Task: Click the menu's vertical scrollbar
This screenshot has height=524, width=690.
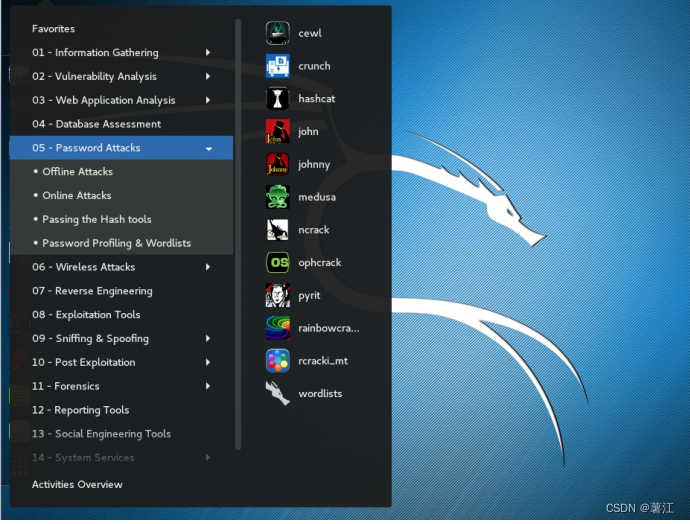Action: coord(238,234)
